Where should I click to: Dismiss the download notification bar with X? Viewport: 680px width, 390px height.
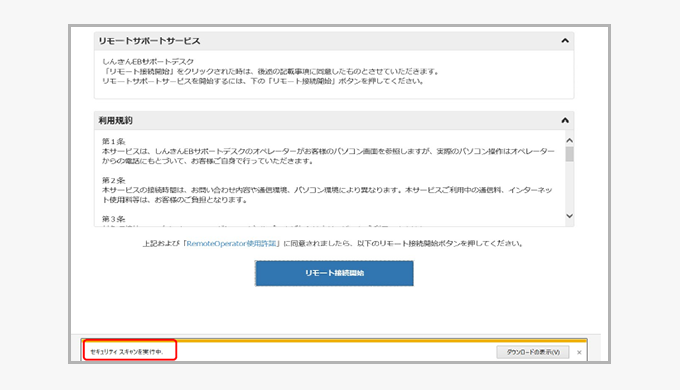[579, 353]
